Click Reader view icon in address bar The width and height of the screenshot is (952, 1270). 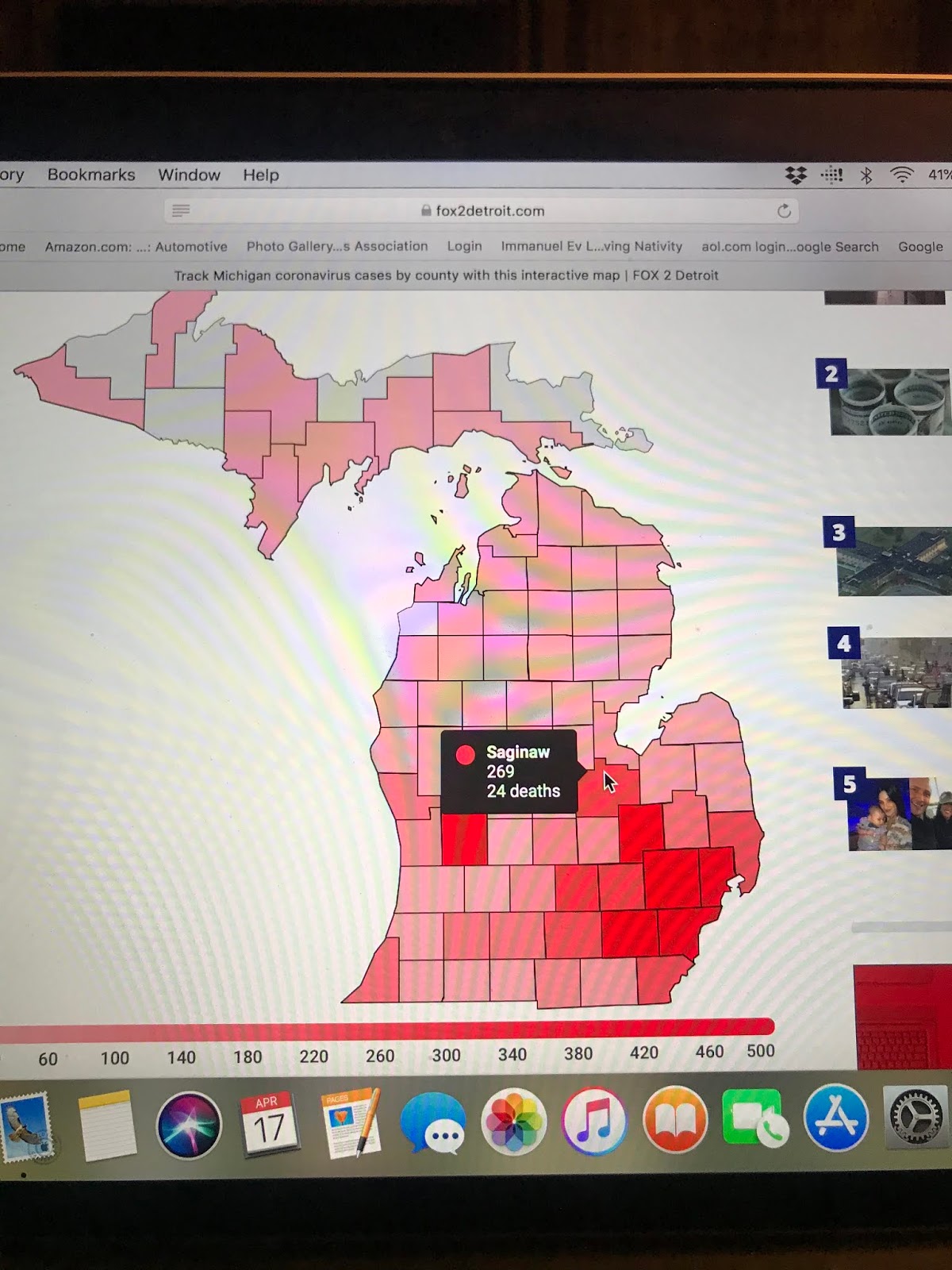(x=181, y=210)
